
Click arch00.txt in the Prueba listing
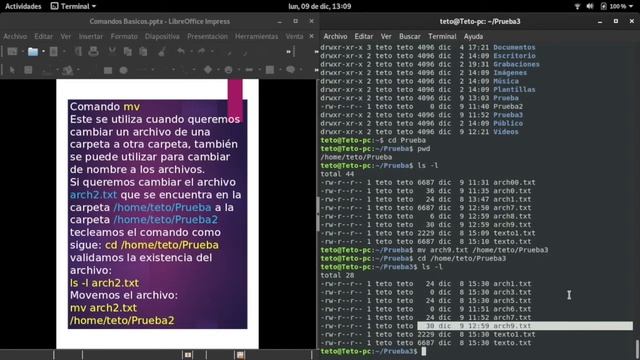(x=514, y=182)
